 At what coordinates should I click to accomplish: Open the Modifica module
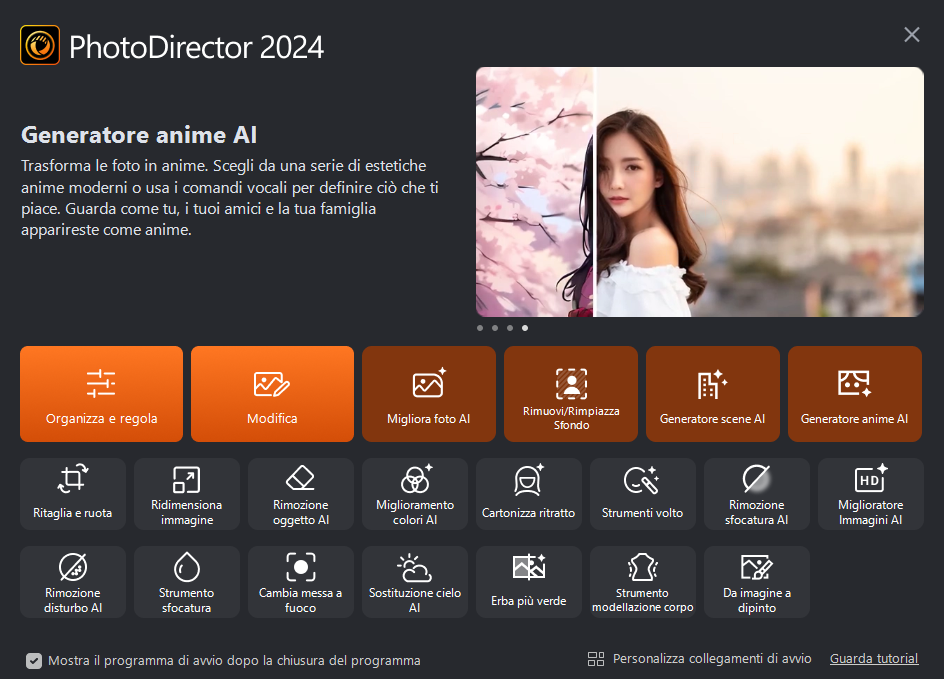(x=272, y=394)
